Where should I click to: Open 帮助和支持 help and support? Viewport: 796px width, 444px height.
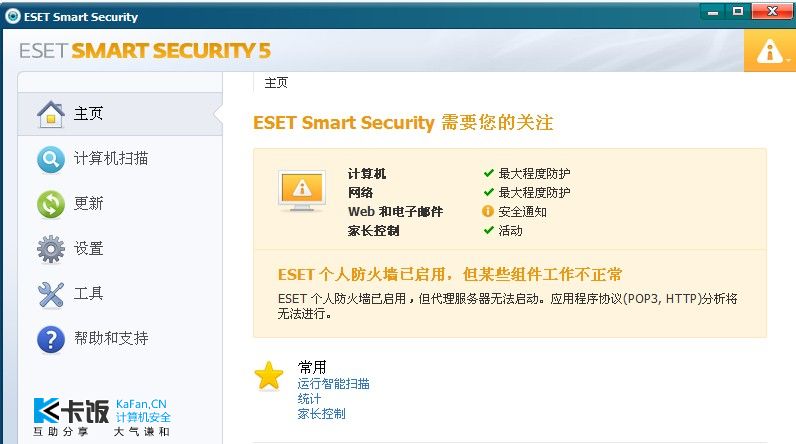111,339
